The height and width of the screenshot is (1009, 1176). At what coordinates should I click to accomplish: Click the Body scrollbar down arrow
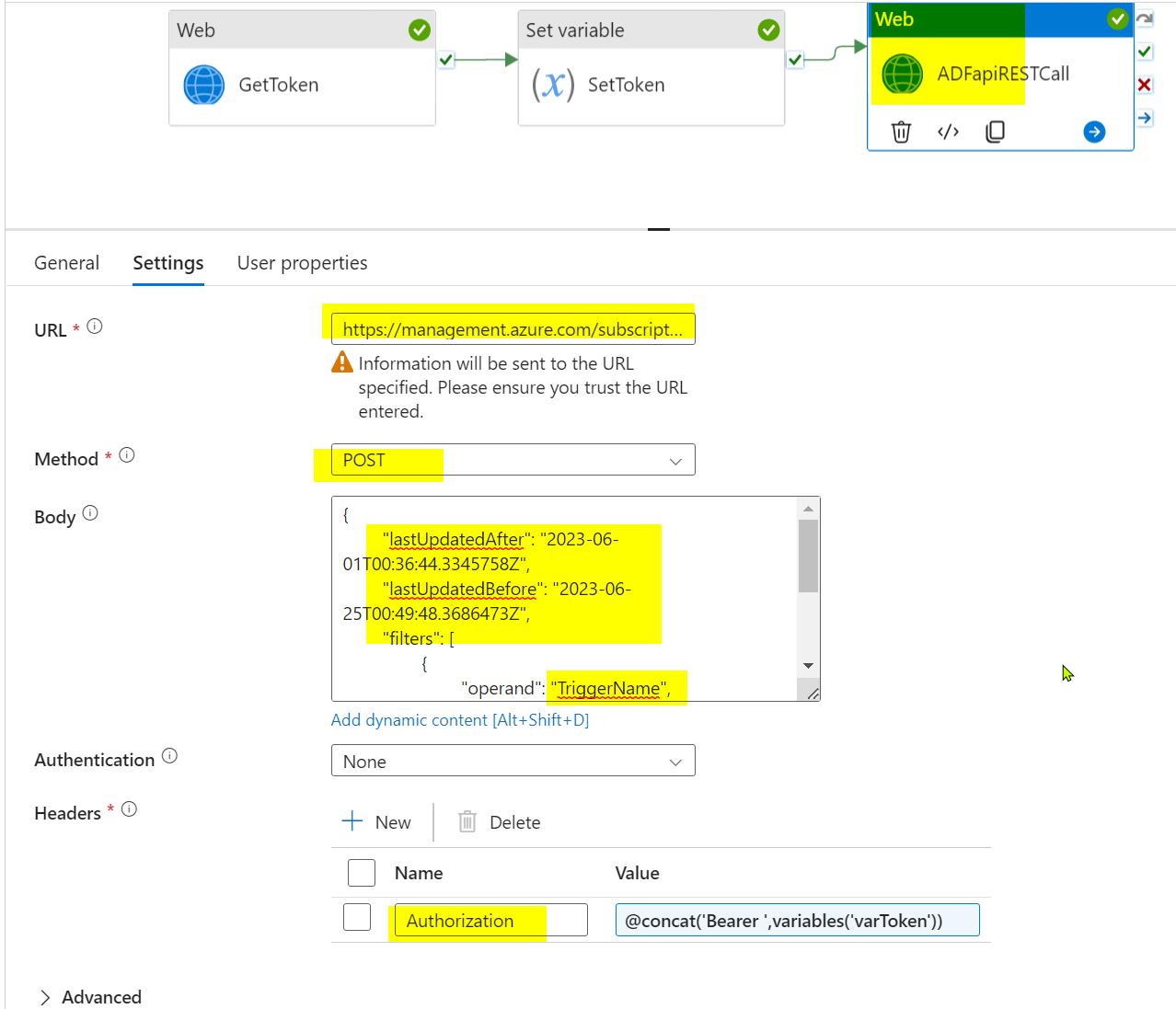(x=808, y=665)
